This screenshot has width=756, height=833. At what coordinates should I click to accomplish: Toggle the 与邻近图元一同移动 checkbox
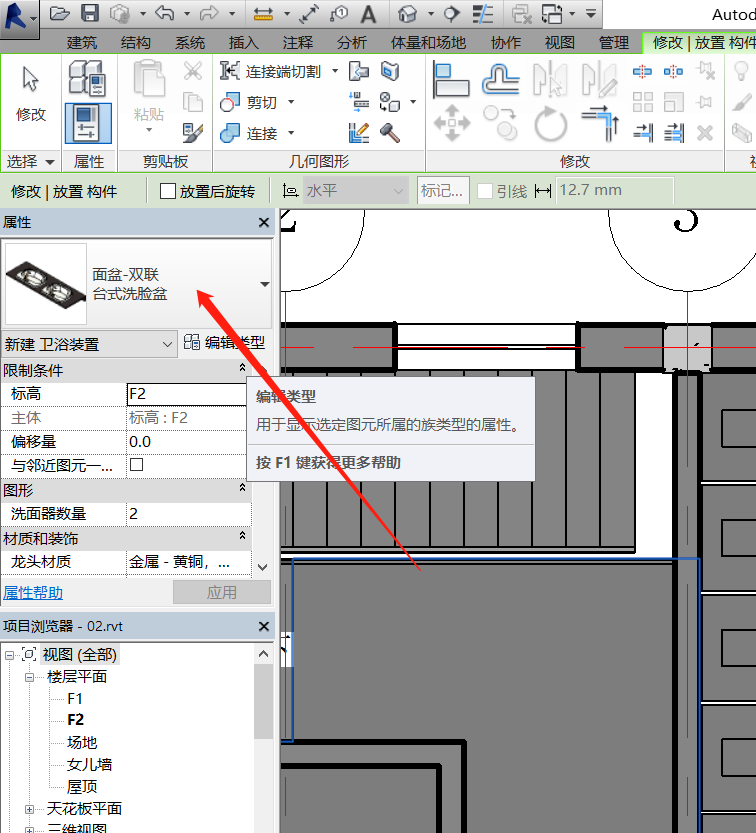coord(137,465)
